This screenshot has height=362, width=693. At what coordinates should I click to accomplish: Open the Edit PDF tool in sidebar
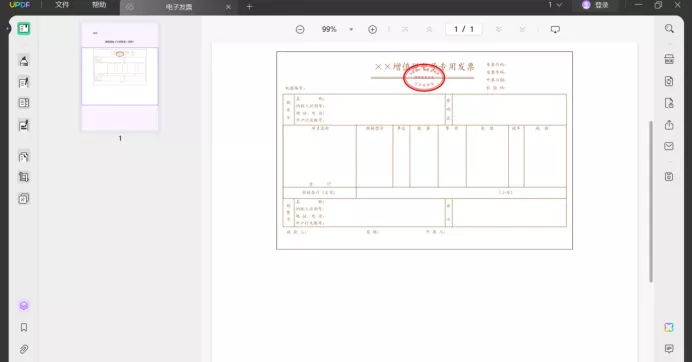pyautogui.click(x=24, y=83)
